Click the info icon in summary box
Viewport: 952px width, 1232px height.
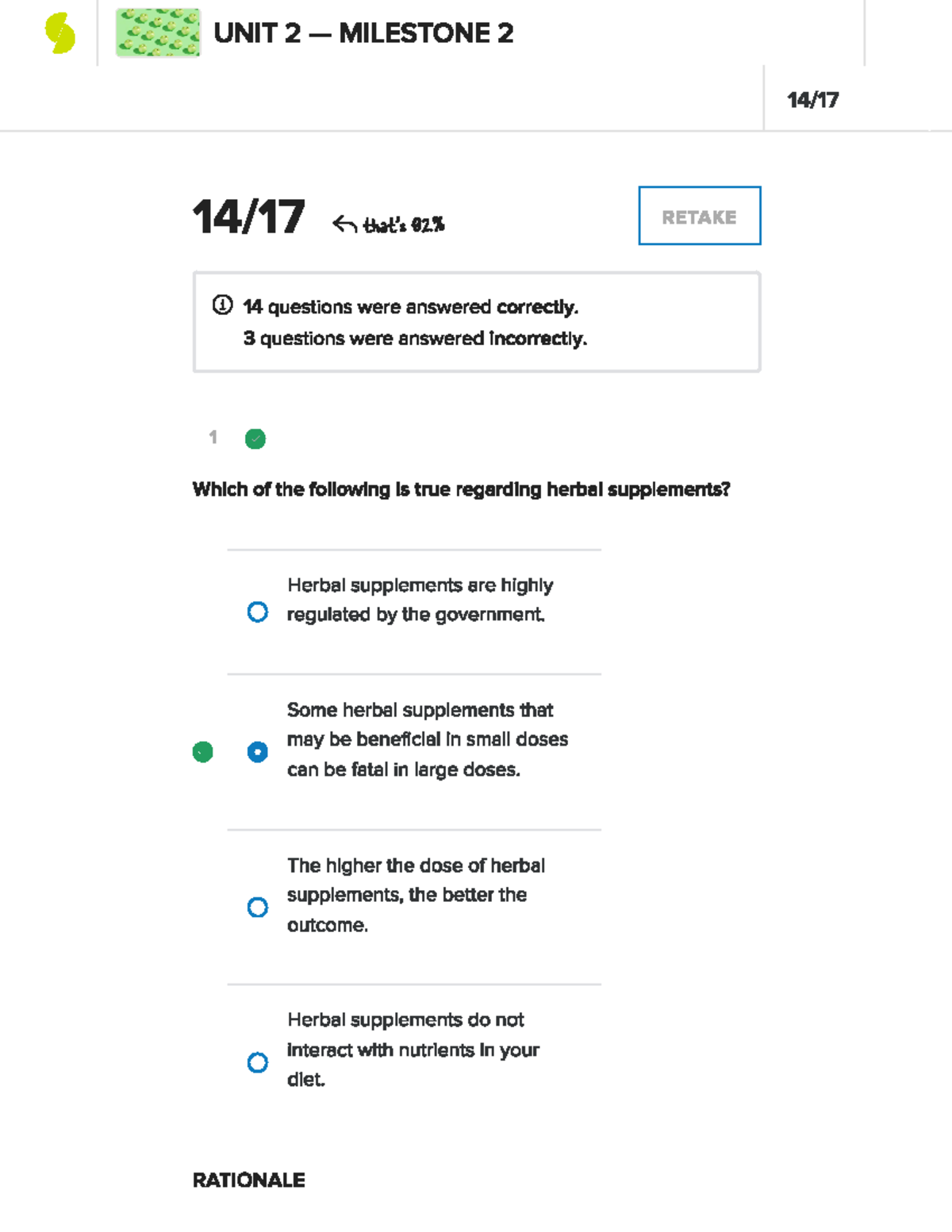[x=222, y=305]
